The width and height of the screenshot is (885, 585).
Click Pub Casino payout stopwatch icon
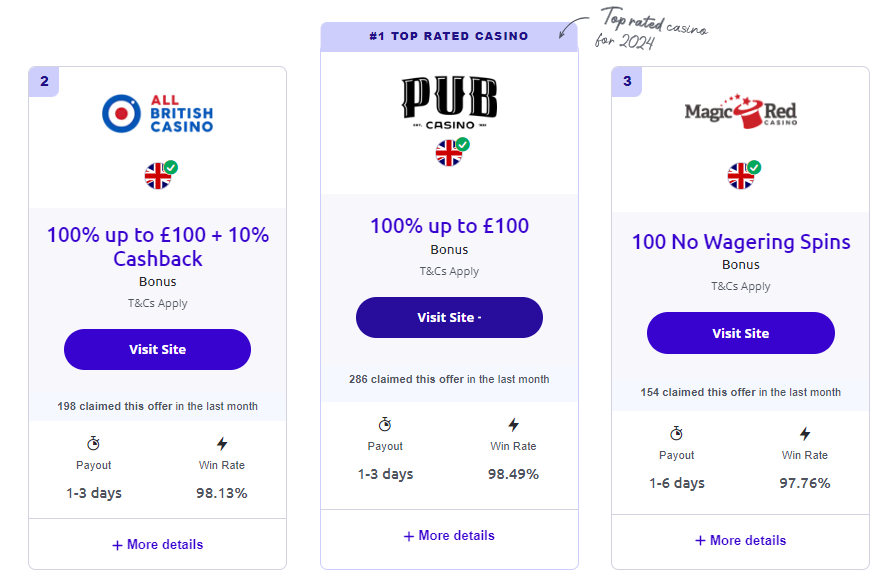tap(385, 425)
